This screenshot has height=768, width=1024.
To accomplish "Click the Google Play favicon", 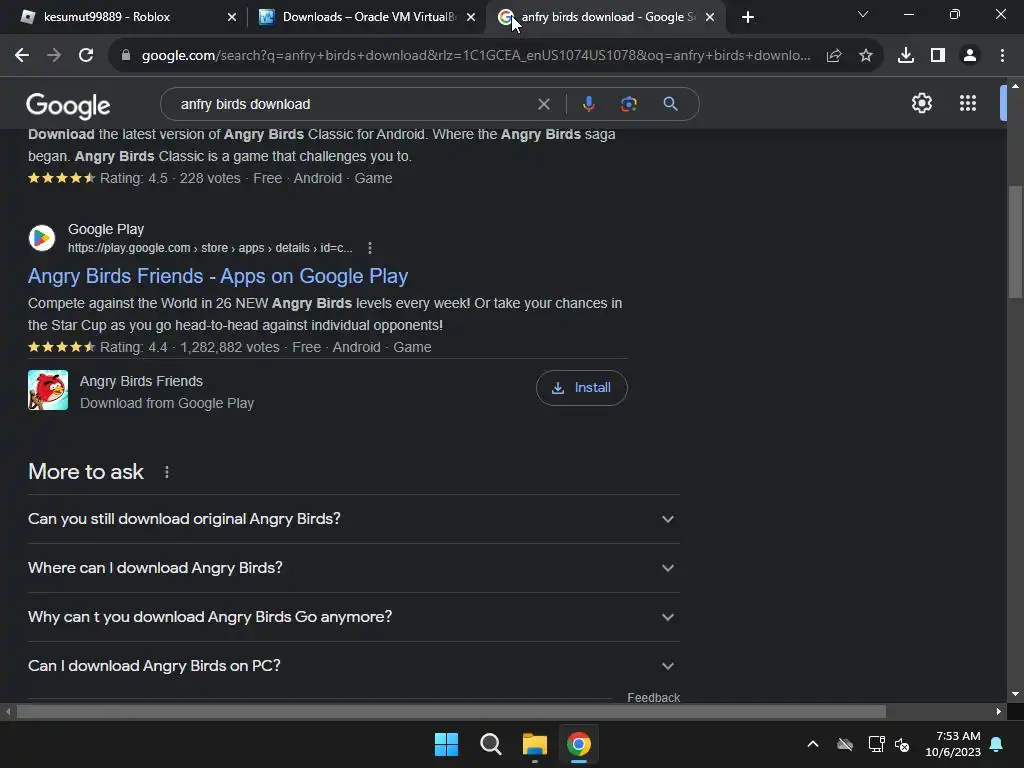I will [x=42, y=238].
